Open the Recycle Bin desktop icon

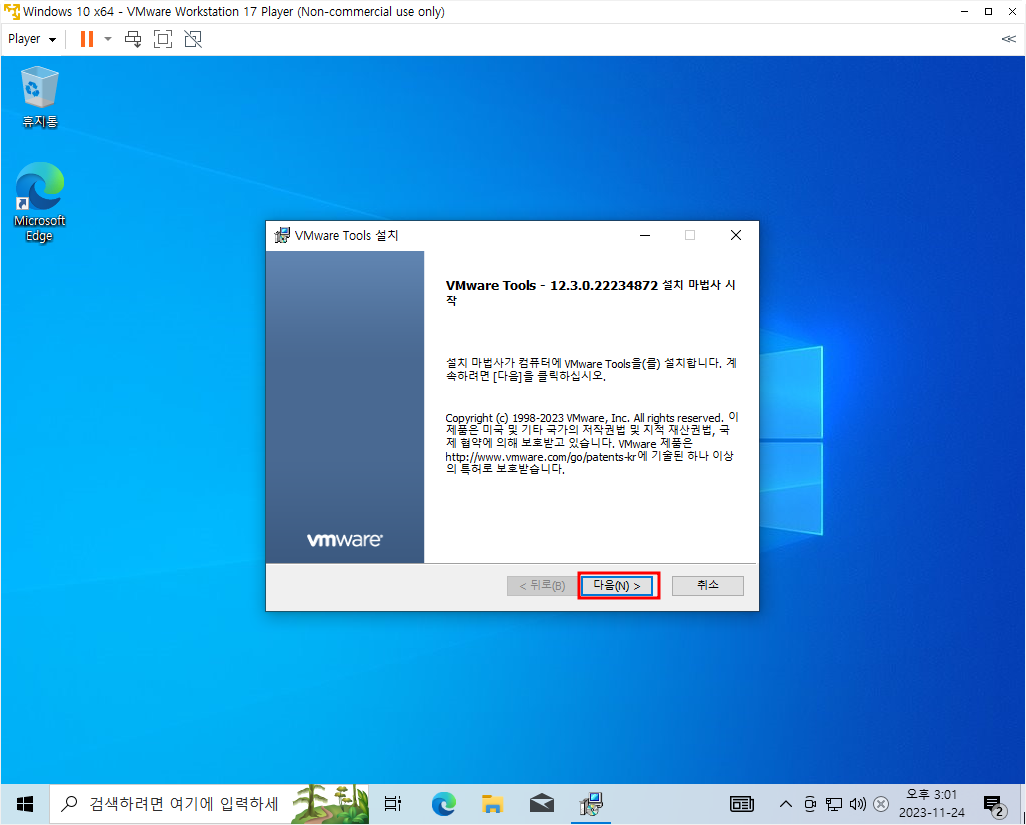[40, 97]
